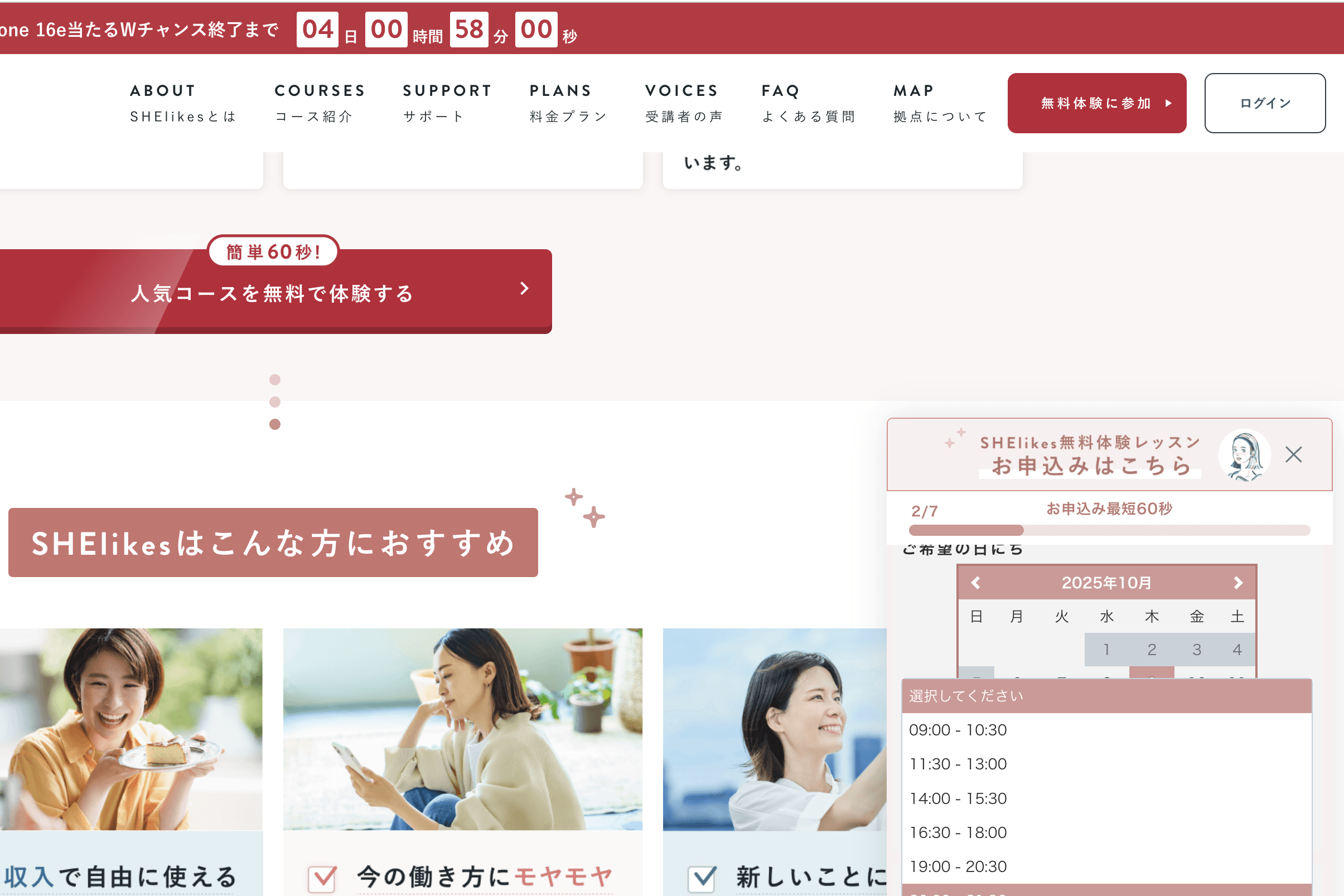Pick the 19:00 - 20:30 time option
The image size is (1344, 896).
point(958,866)
